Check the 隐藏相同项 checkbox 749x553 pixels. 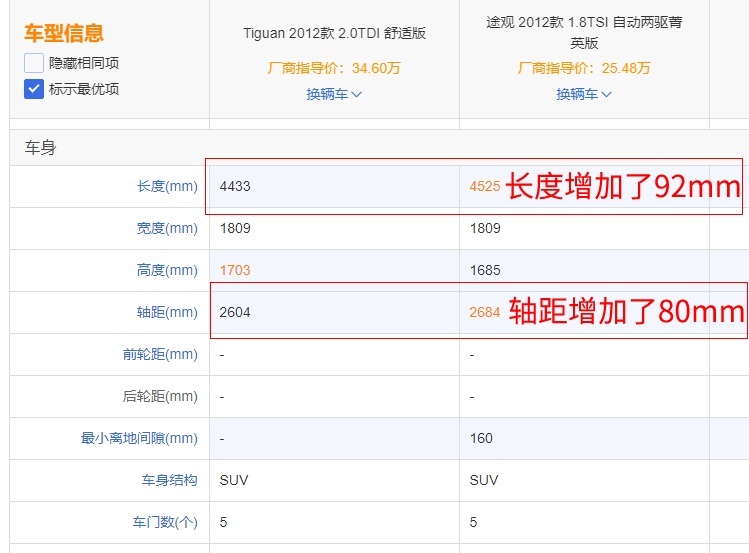34,63
